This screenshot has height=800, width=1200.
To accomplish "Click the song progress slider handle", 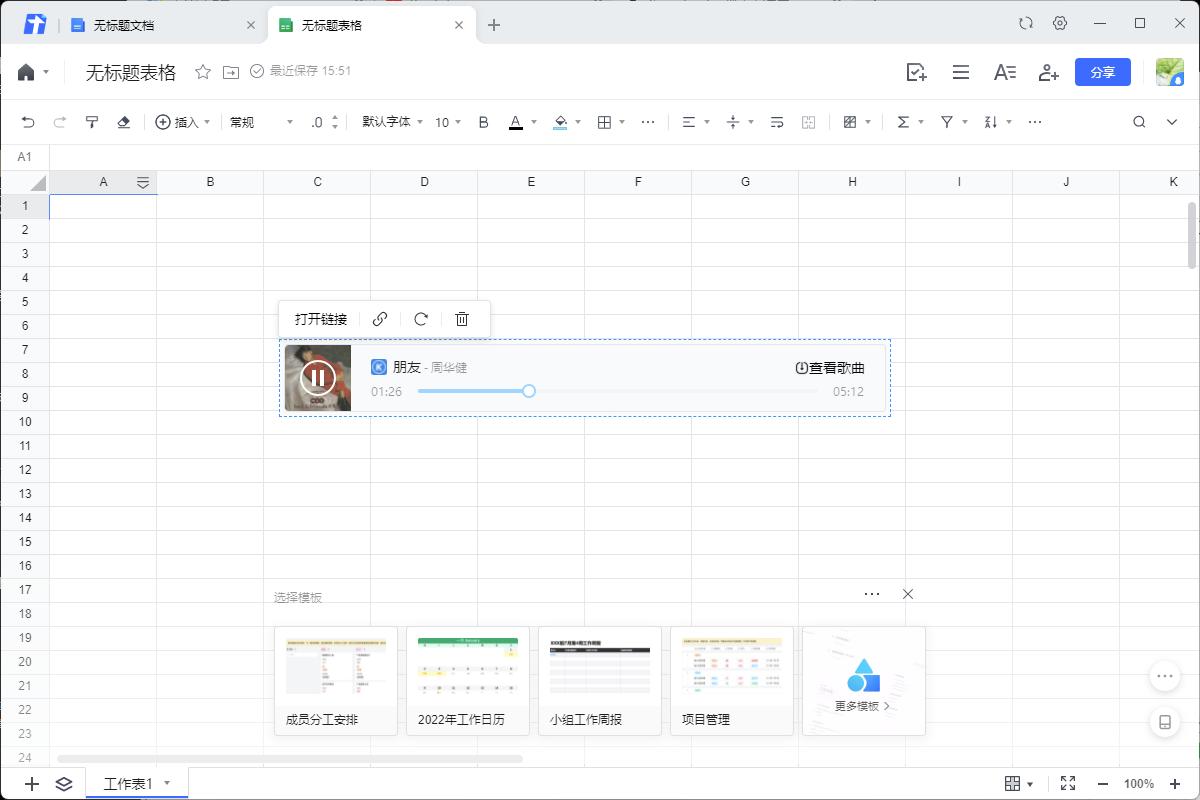I will coord(529,391).
